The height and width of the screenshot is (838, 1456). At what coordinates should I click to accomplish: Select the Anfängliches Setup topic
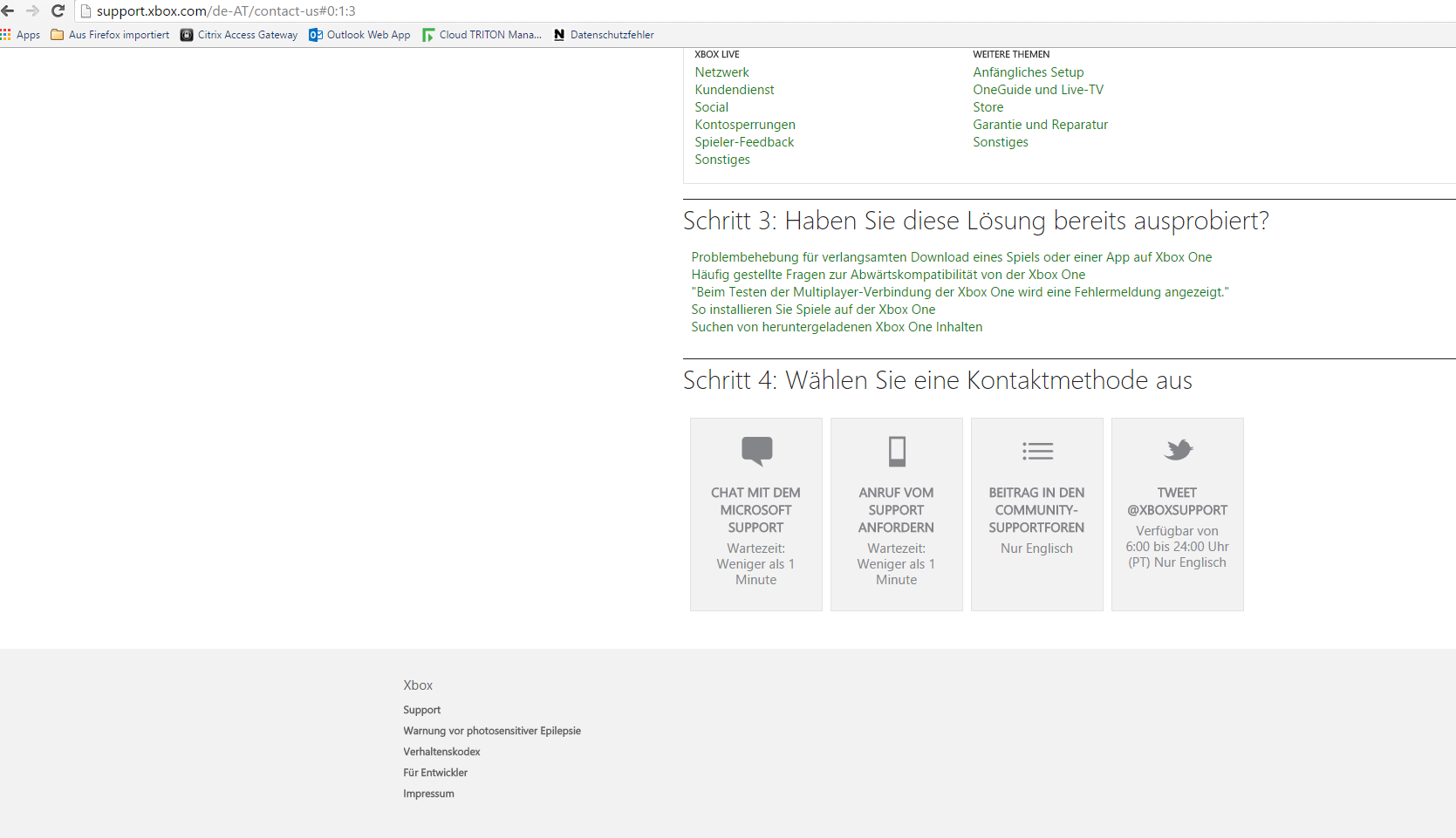coord(1028,72)
